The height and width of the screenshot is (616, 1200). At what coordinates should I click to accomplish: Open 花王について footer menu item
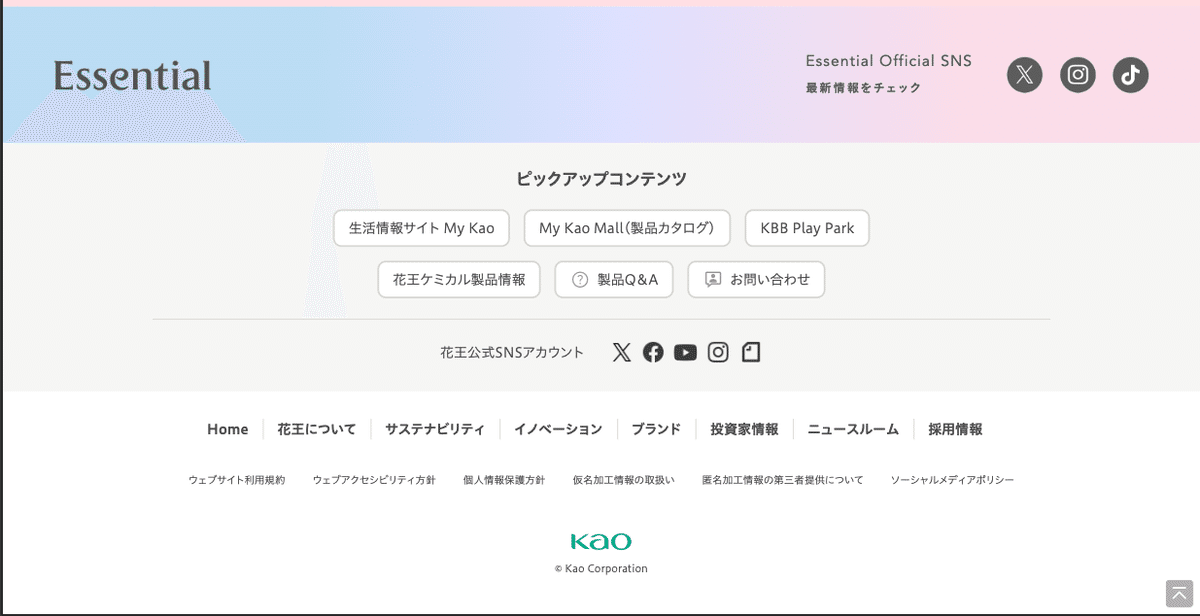pos(317,429)
